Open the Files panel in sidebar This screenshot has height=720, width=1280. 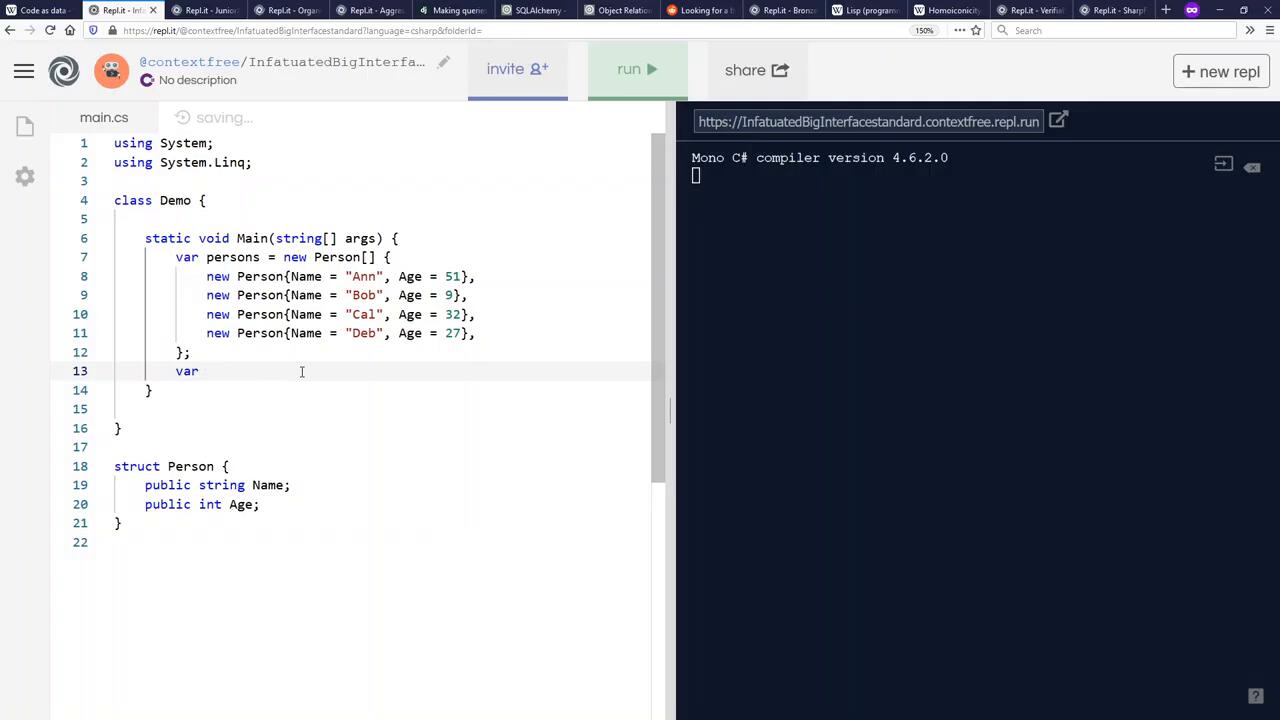pyautogui.click(x=25, y=126)
